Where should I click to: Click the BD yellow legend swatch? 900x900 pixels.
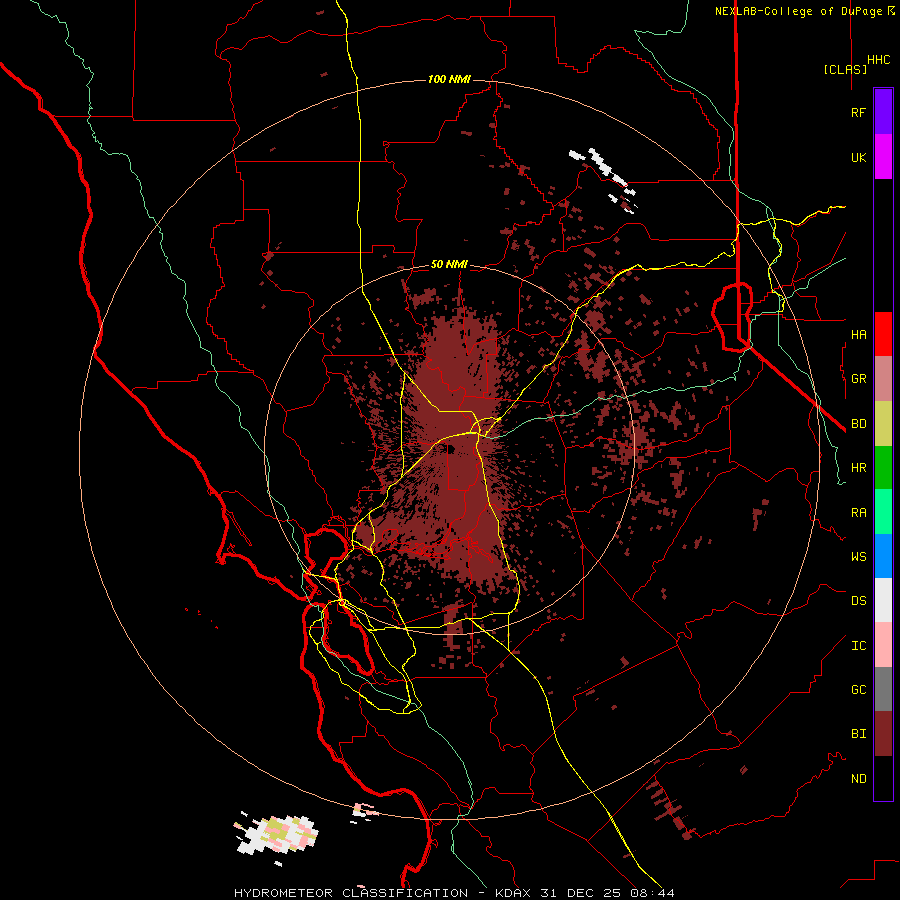(883, 424)
